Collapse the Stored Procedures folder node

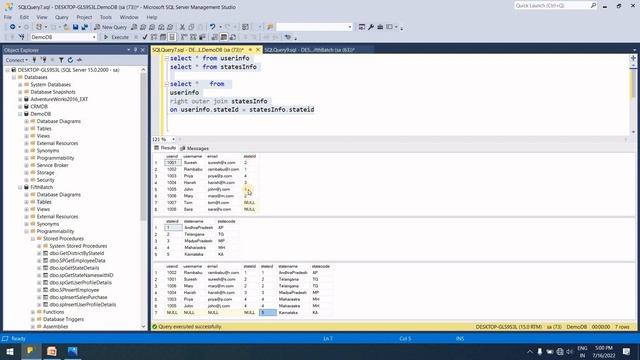coord(33,239)
